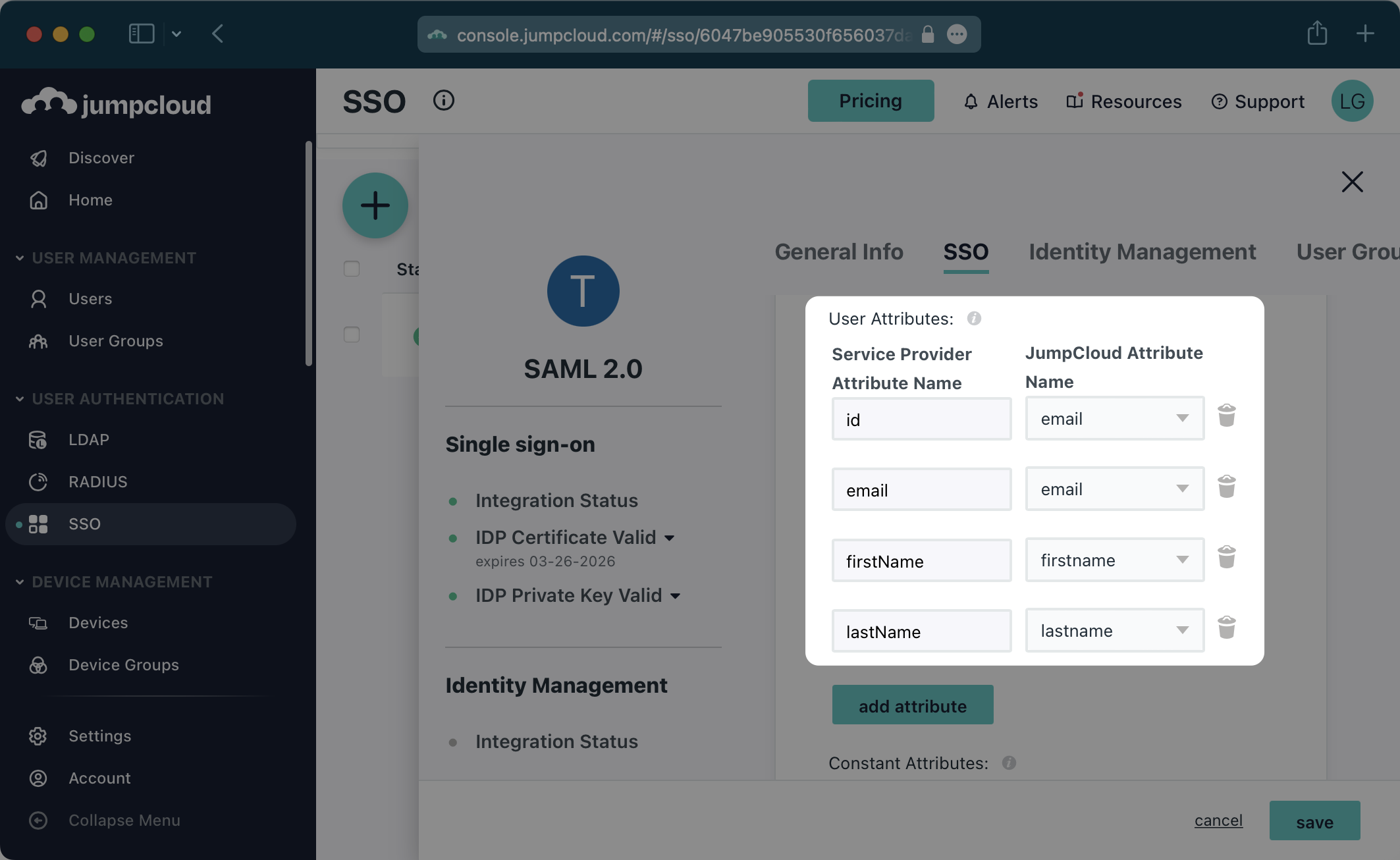This screenshot has height=860, width=1400.
Task: Click the Alerts bell icon
Action: tap(968, 100)
